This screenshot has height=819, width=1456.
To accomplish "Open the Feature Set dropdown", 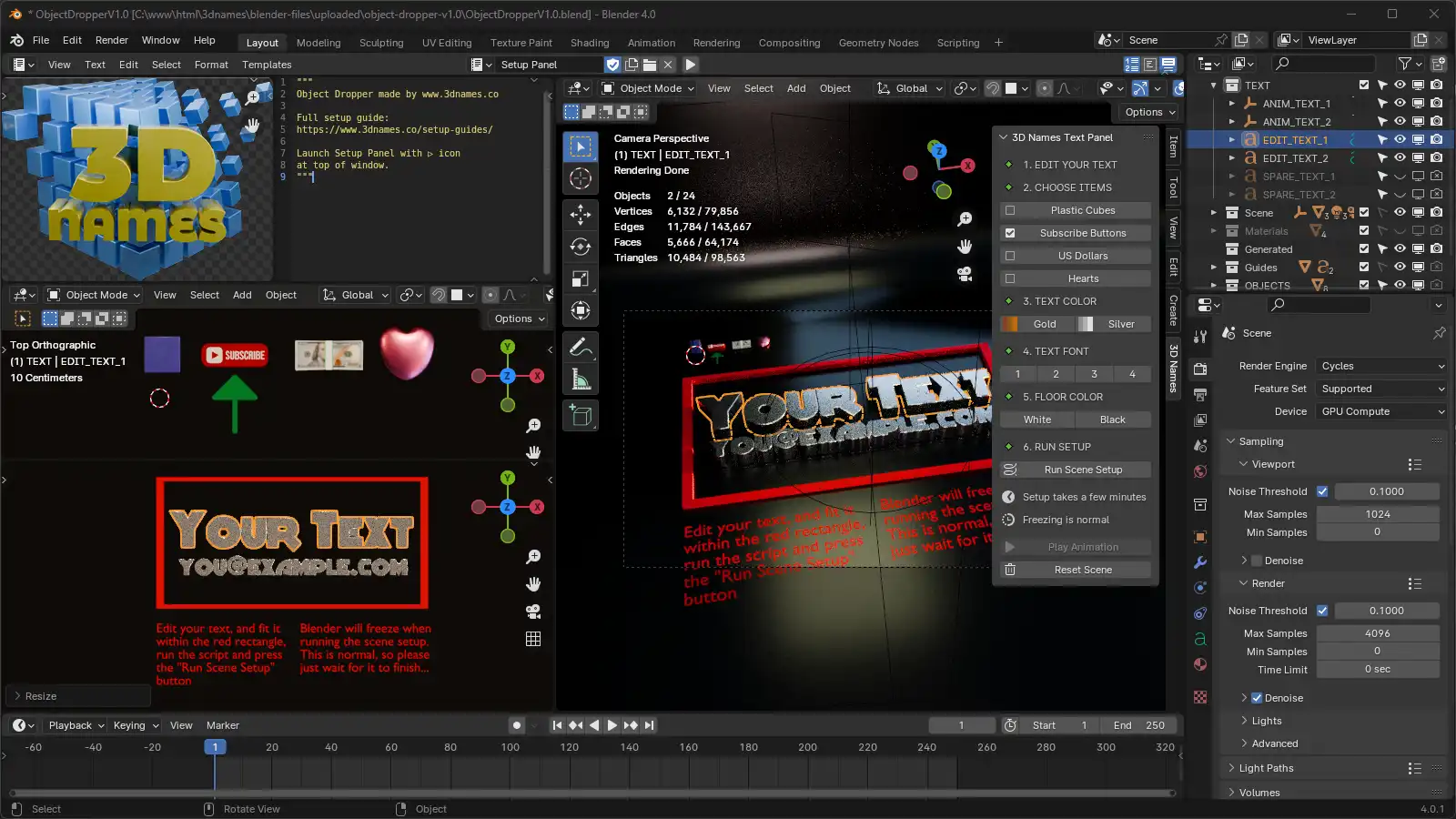I will tap(1381, 389).
